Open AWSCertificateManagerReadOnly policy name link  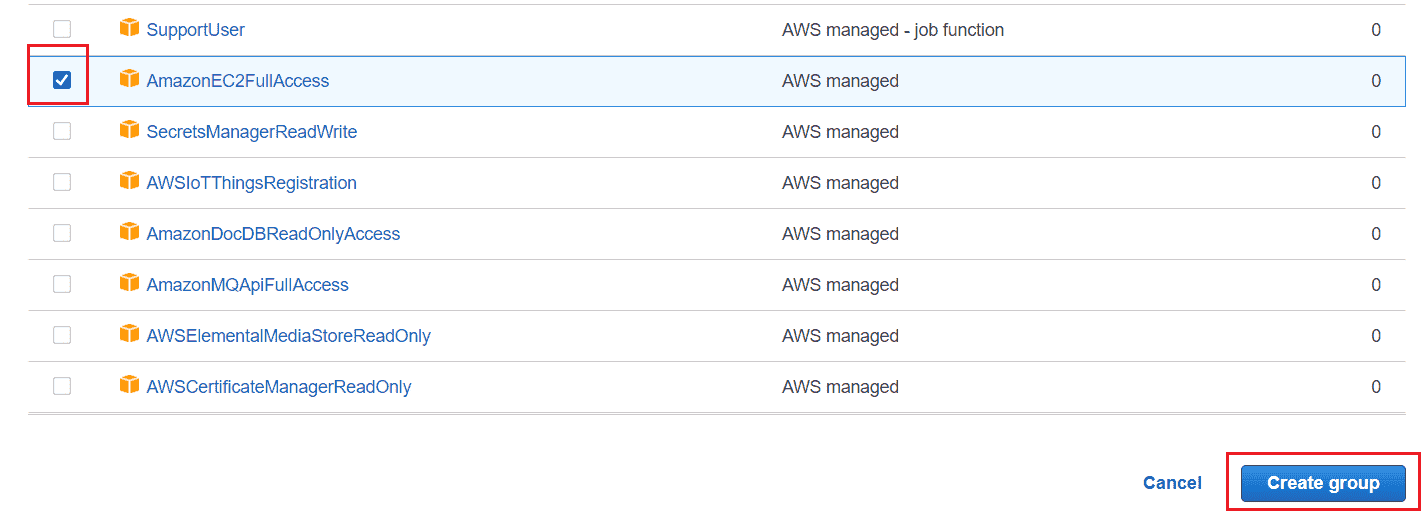click(279, 387)
